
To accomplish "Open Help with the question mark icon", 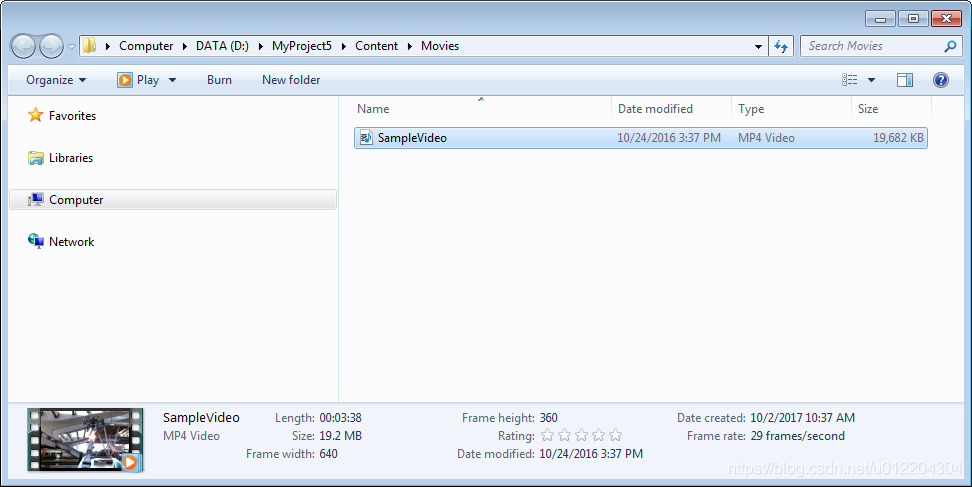I will (x=940, y=80).
